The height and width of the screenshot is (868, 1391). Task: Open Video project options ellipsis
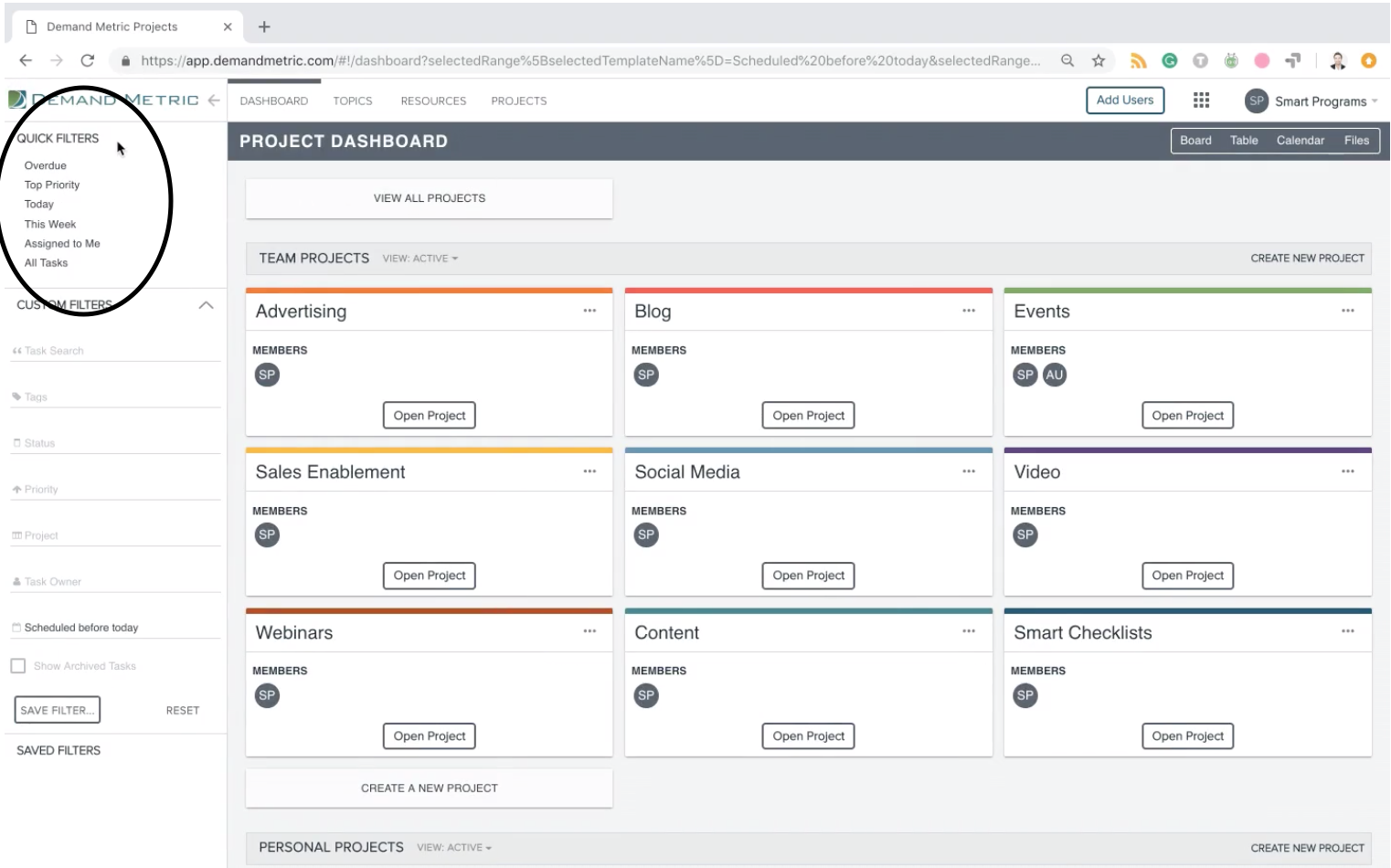1348,471
